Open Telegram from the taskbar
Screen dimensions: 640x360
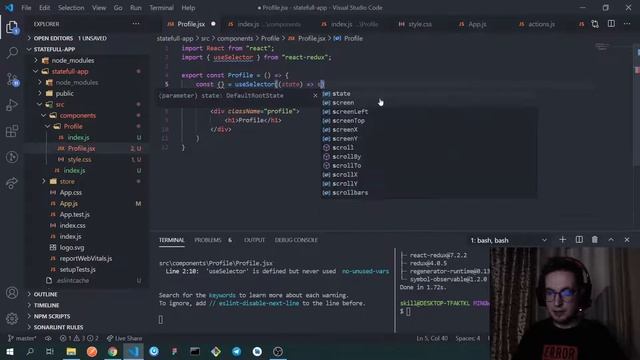point(236,351)
